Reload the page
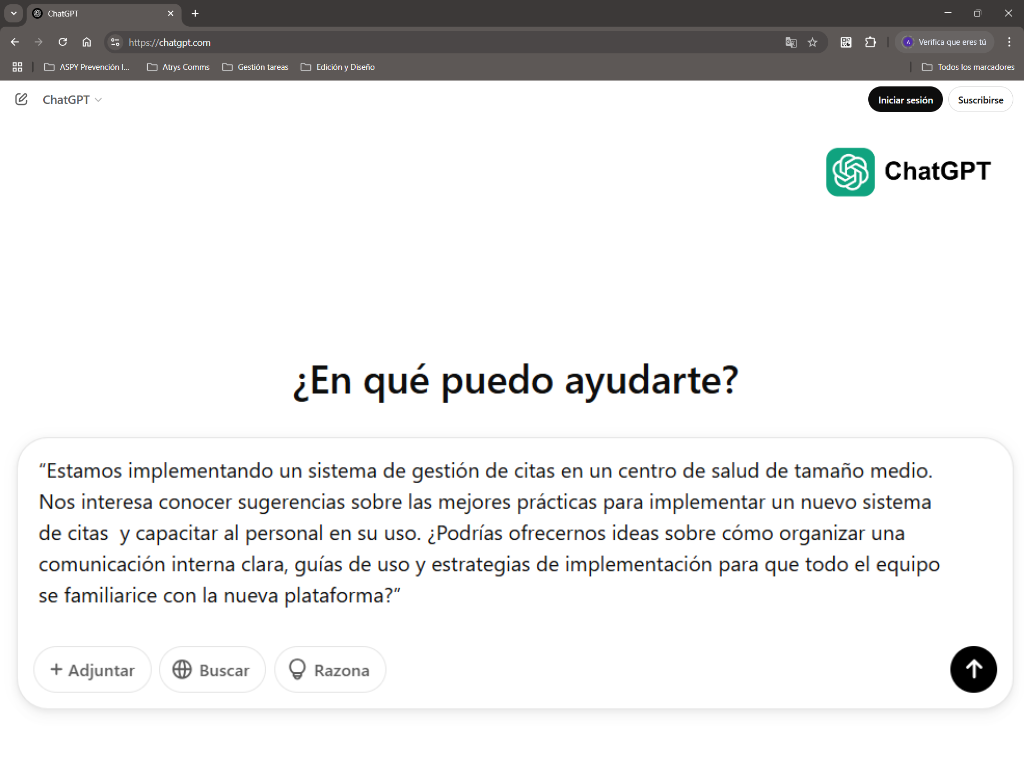 point(63,42)
